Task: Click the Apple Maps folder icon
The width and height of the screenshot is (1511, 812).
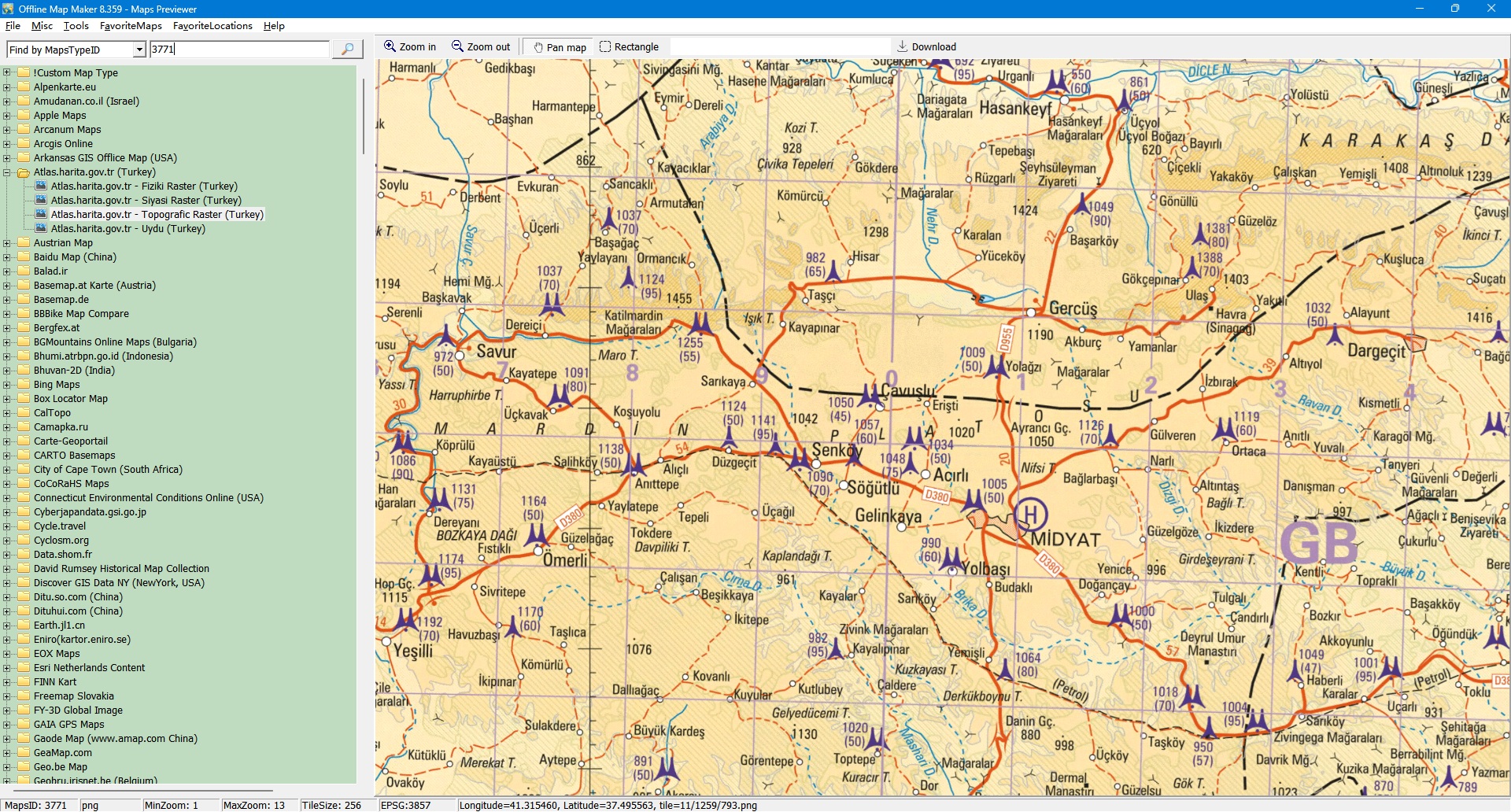Action: pyautogui.click(x=24, y=116)
